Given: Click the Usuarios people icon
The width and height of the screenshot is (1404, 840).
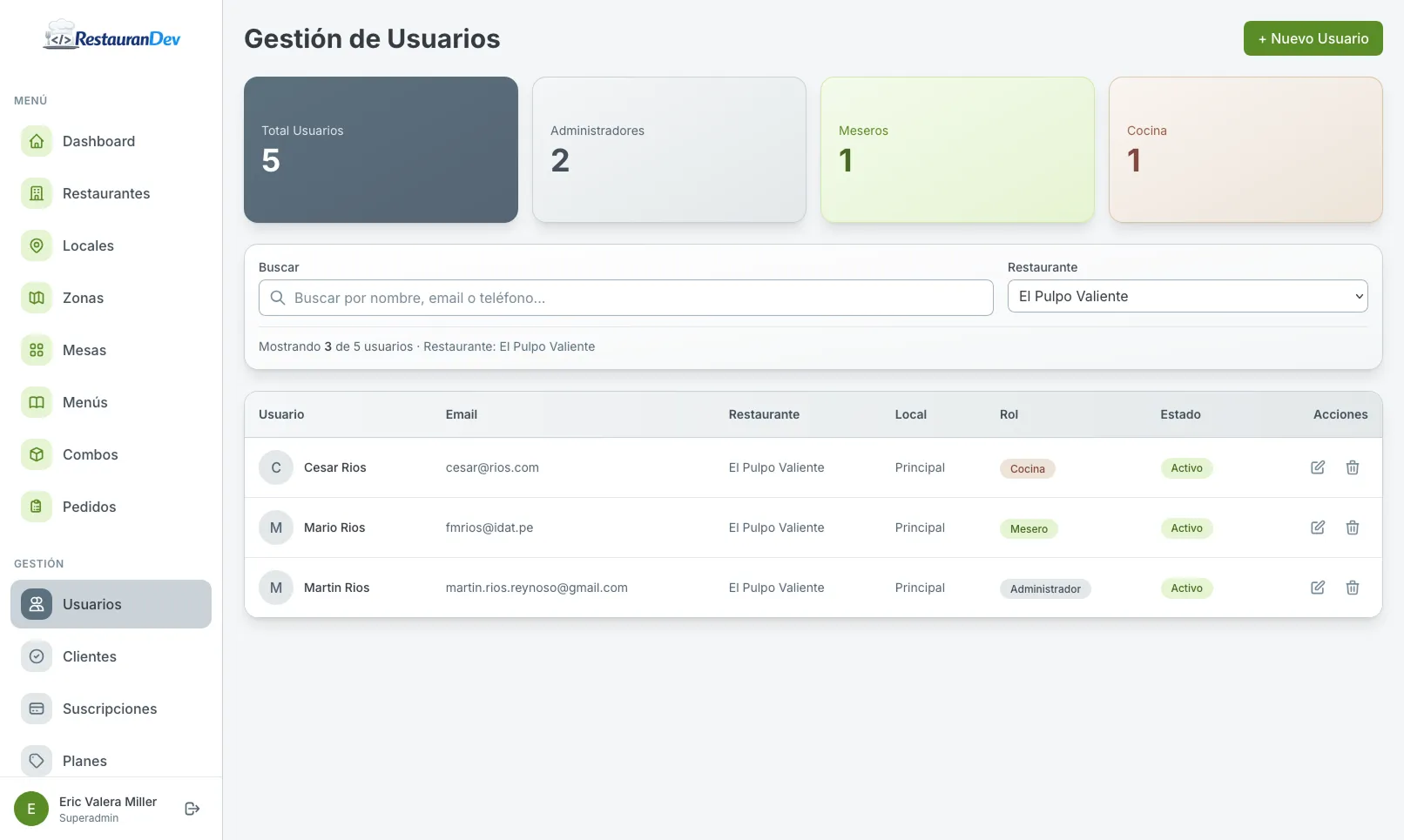Looking at the screenshot, I should tap(37, 604).
